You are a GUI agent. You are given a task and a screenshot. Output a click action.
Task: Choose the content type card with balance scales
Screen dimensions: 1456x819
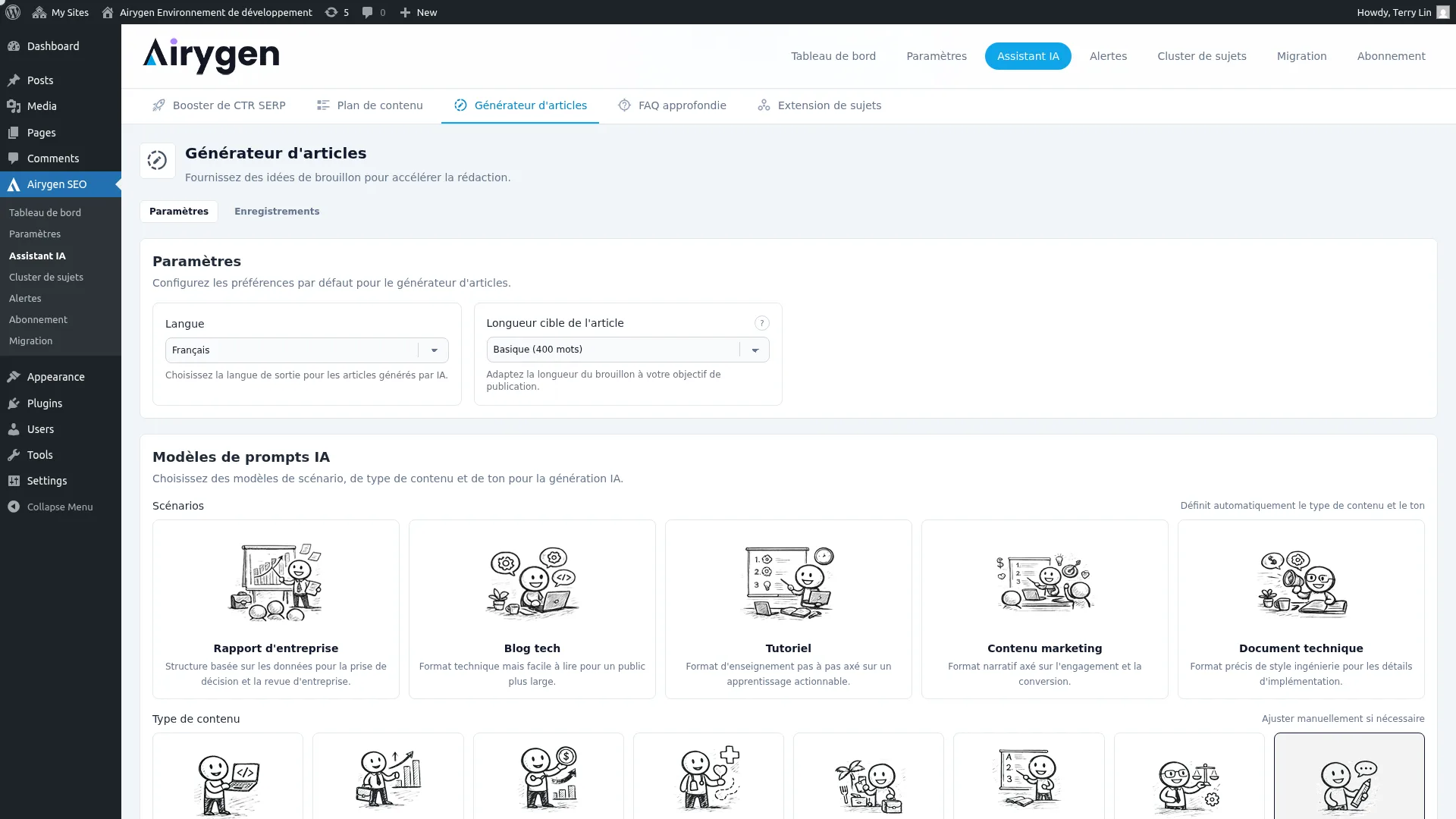click(1189, 777)
